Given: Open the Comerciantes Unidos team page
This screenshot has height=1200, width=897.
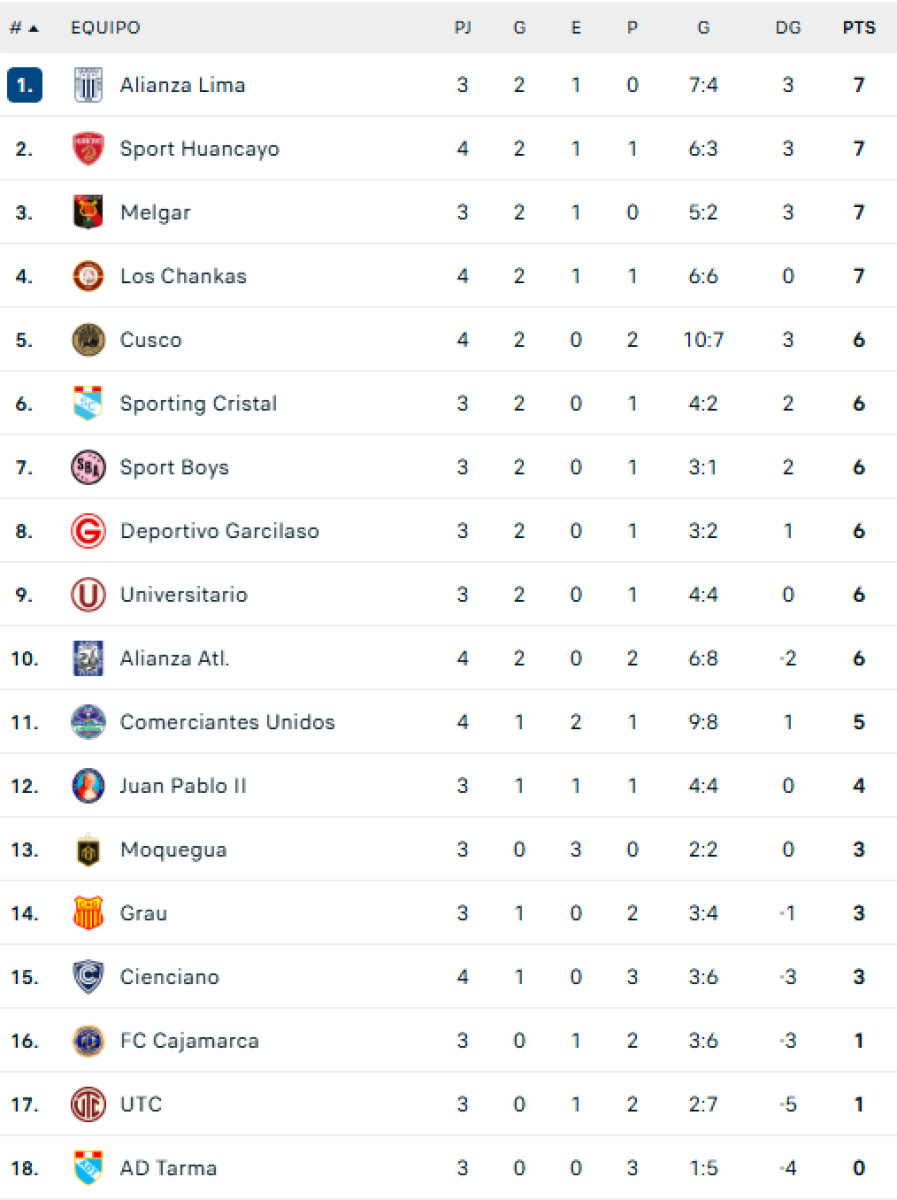Looking at the screenshot, I should pyautogui.click(x=228, y=722).
